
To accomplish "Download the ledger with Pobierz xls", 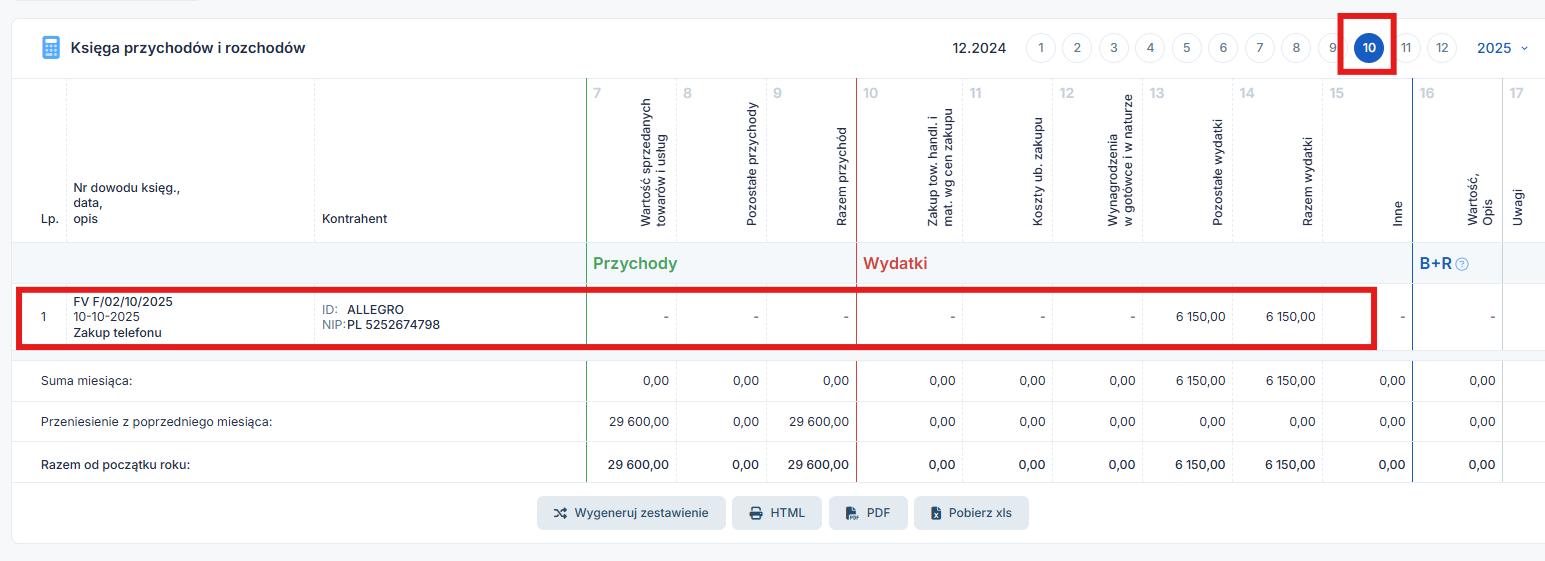I will pyautogui.click(x=970, y=513).
